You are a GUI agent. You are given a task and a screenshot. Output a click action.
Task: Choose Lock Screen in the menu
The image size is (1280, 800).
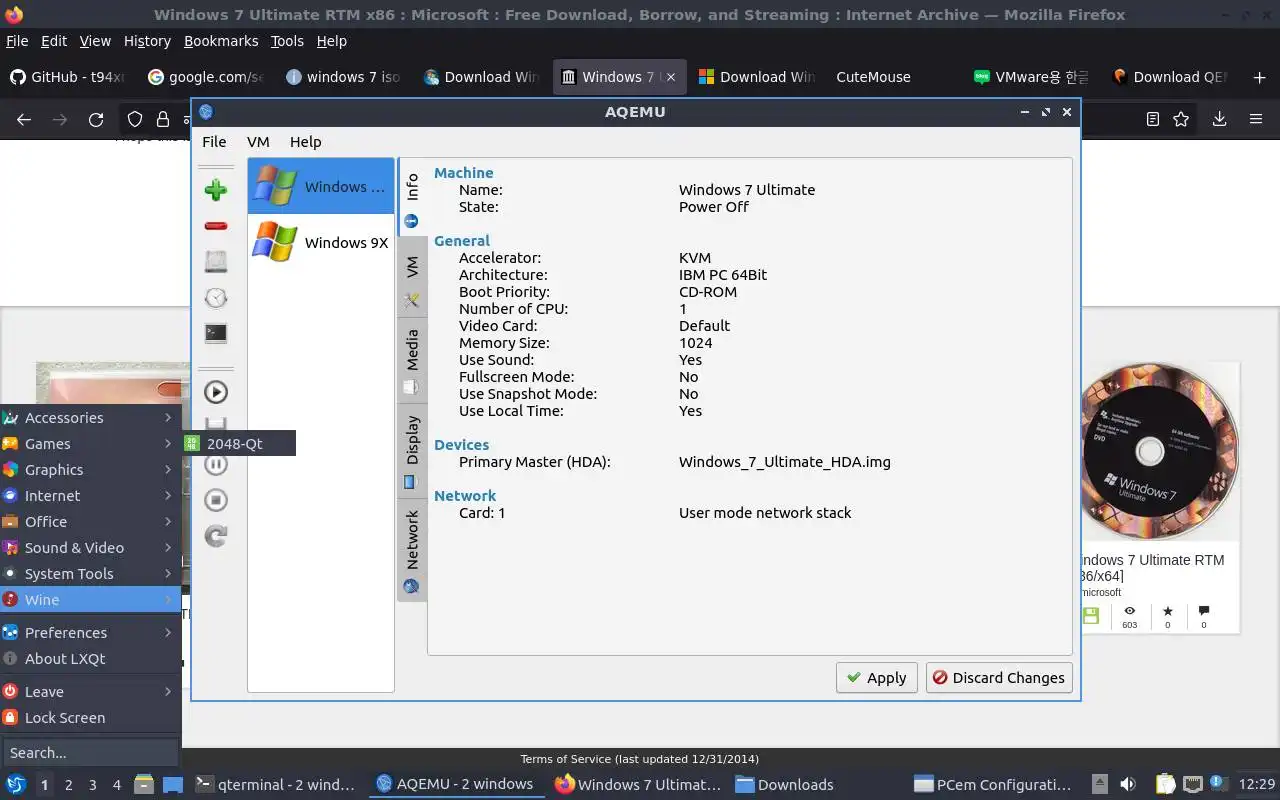pyautogui.click(x=90, y=718)
